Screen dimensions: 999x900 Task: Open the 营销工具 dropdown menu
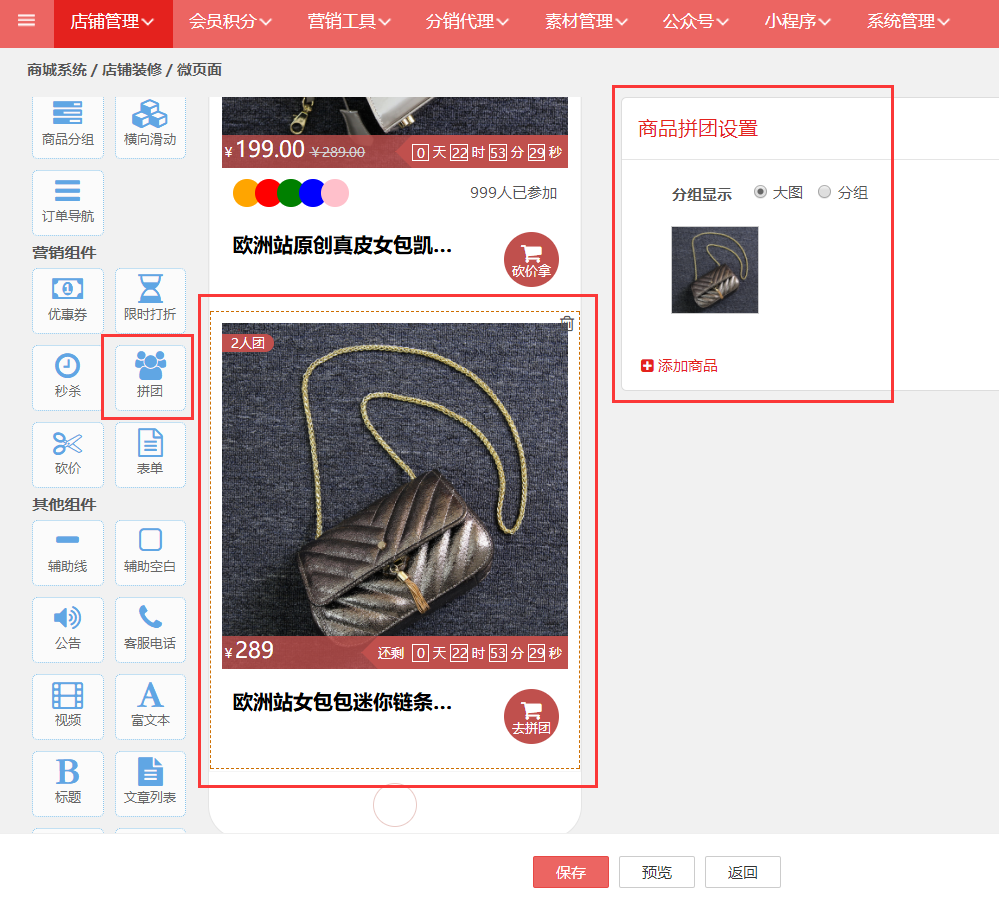pos(349,22)
